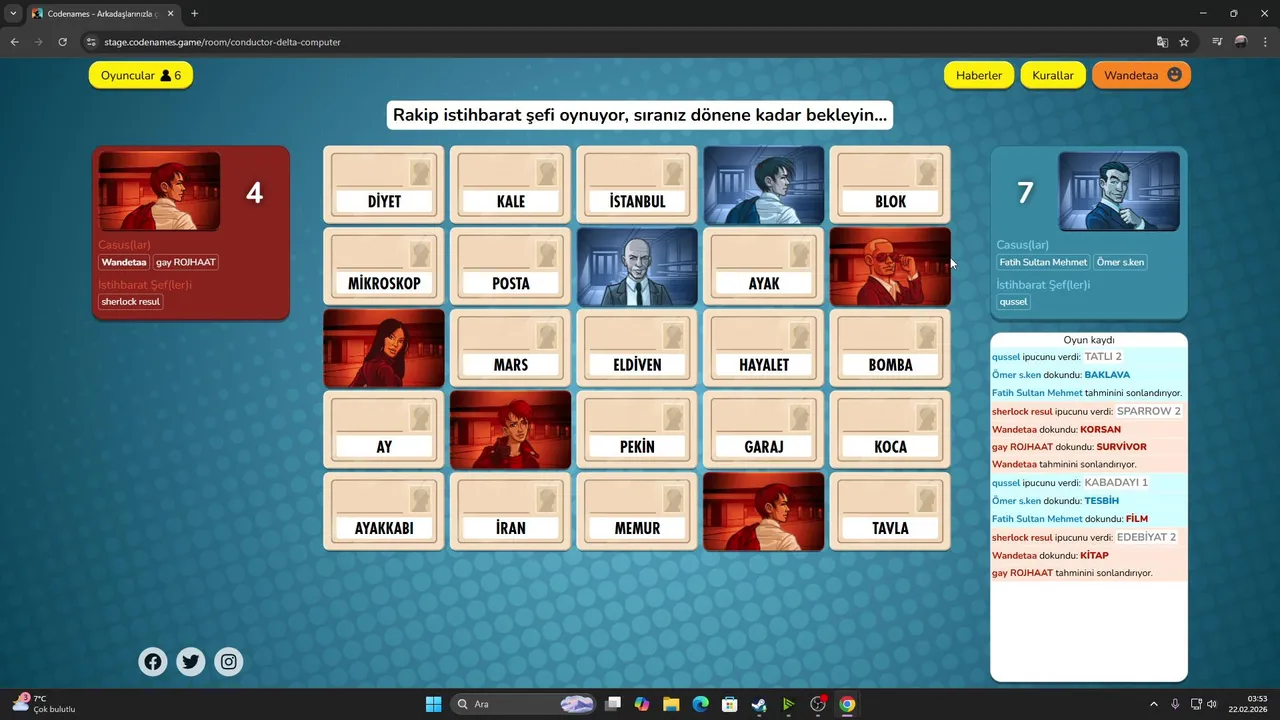Image resolution: width=1280 pixels, height=720 pixels.
Task: Bookmark this page with star icon
Action: click(1184, 42)
